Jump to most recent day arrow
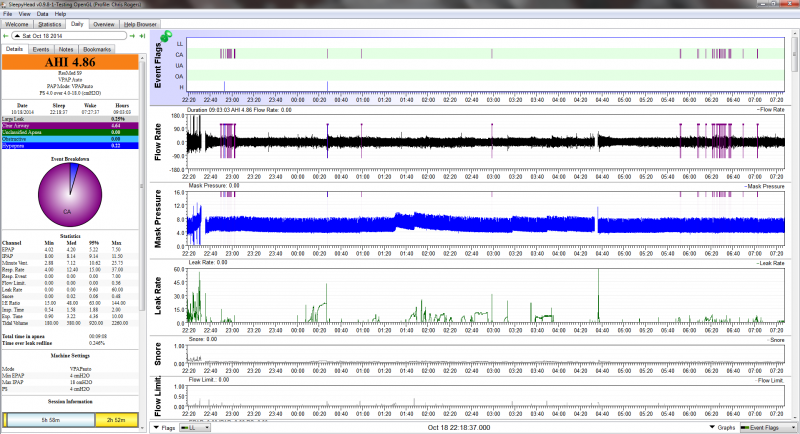 [141, 36]
